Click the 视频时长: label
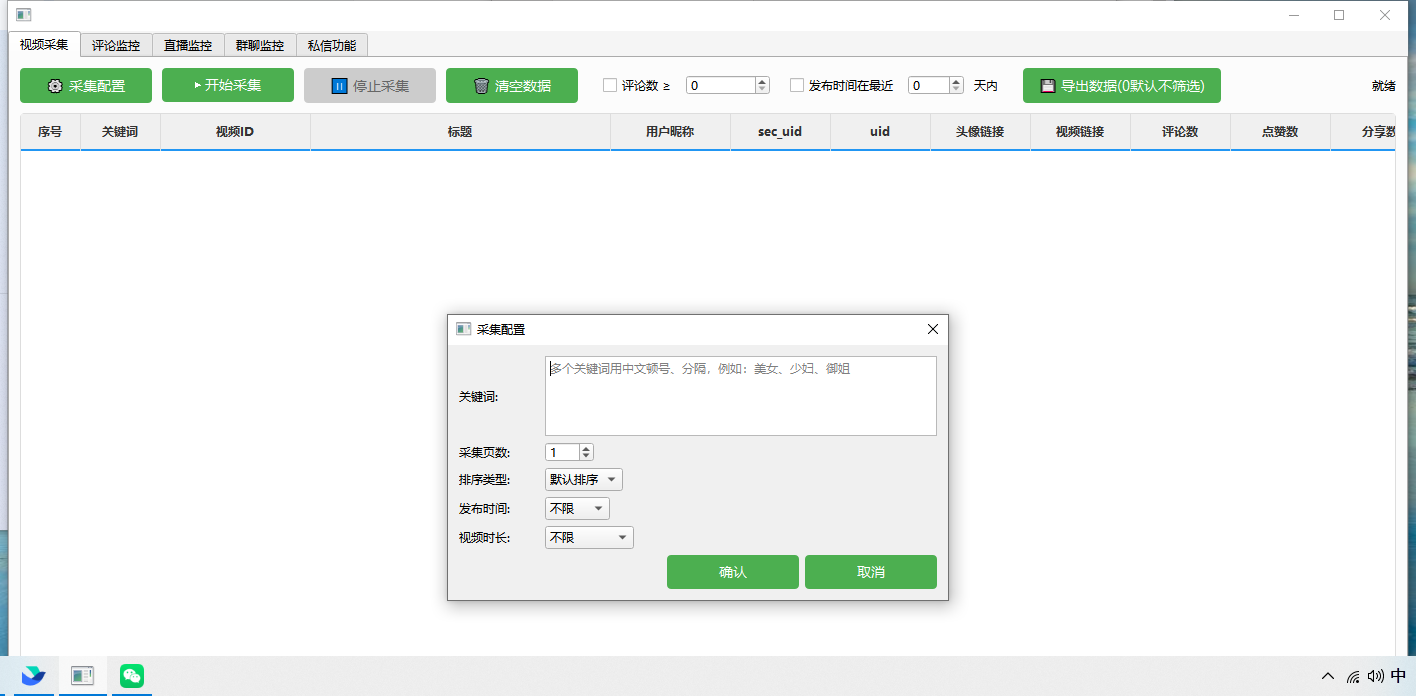 coord(484,538)
